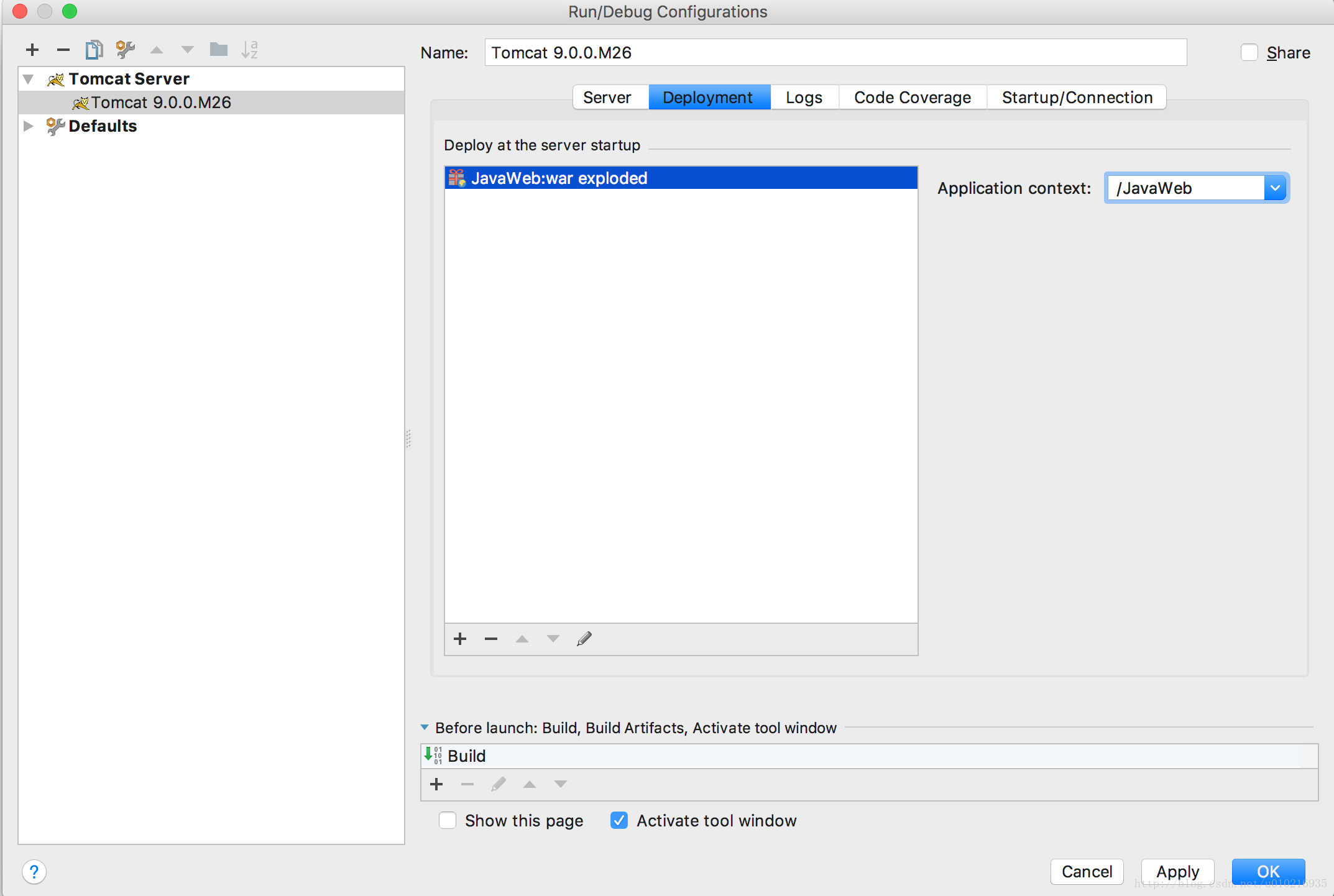Move before launch task down
The height and width of the screenshot is (896, 1334).
click(x=561, y=784)
